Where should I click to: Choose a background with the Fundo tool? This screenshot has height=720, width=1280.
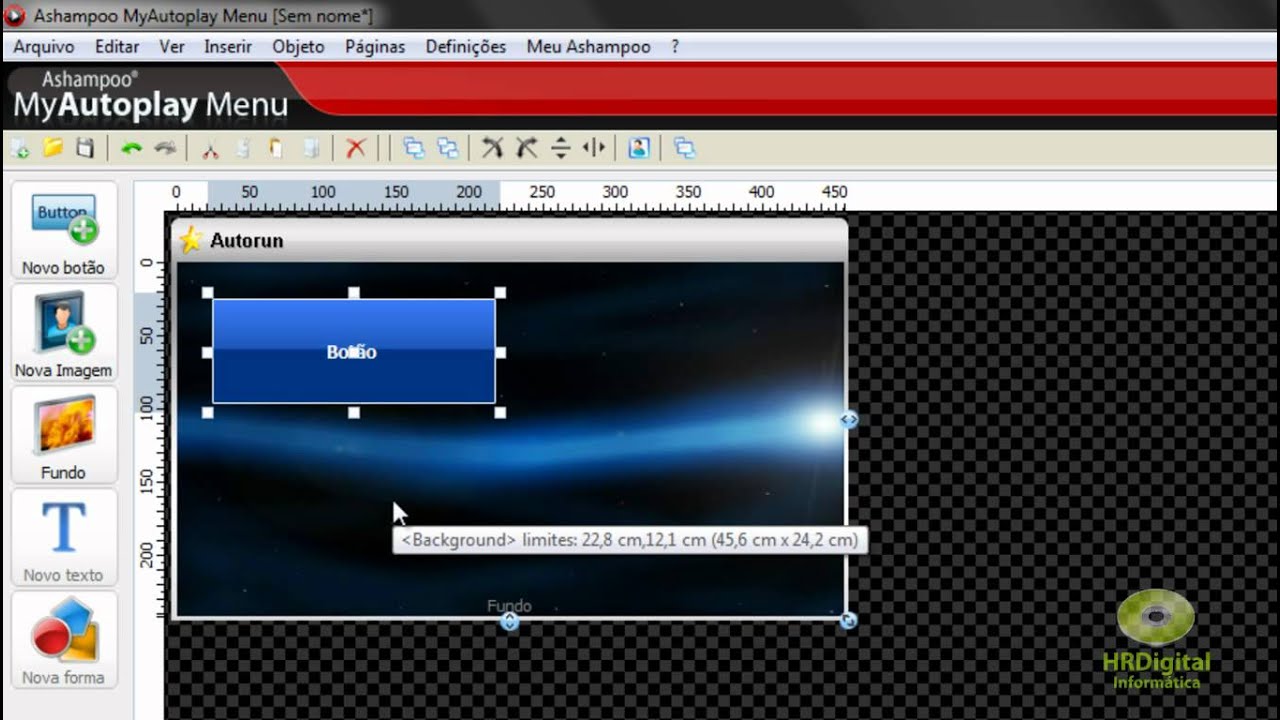[x=63, y=437]
